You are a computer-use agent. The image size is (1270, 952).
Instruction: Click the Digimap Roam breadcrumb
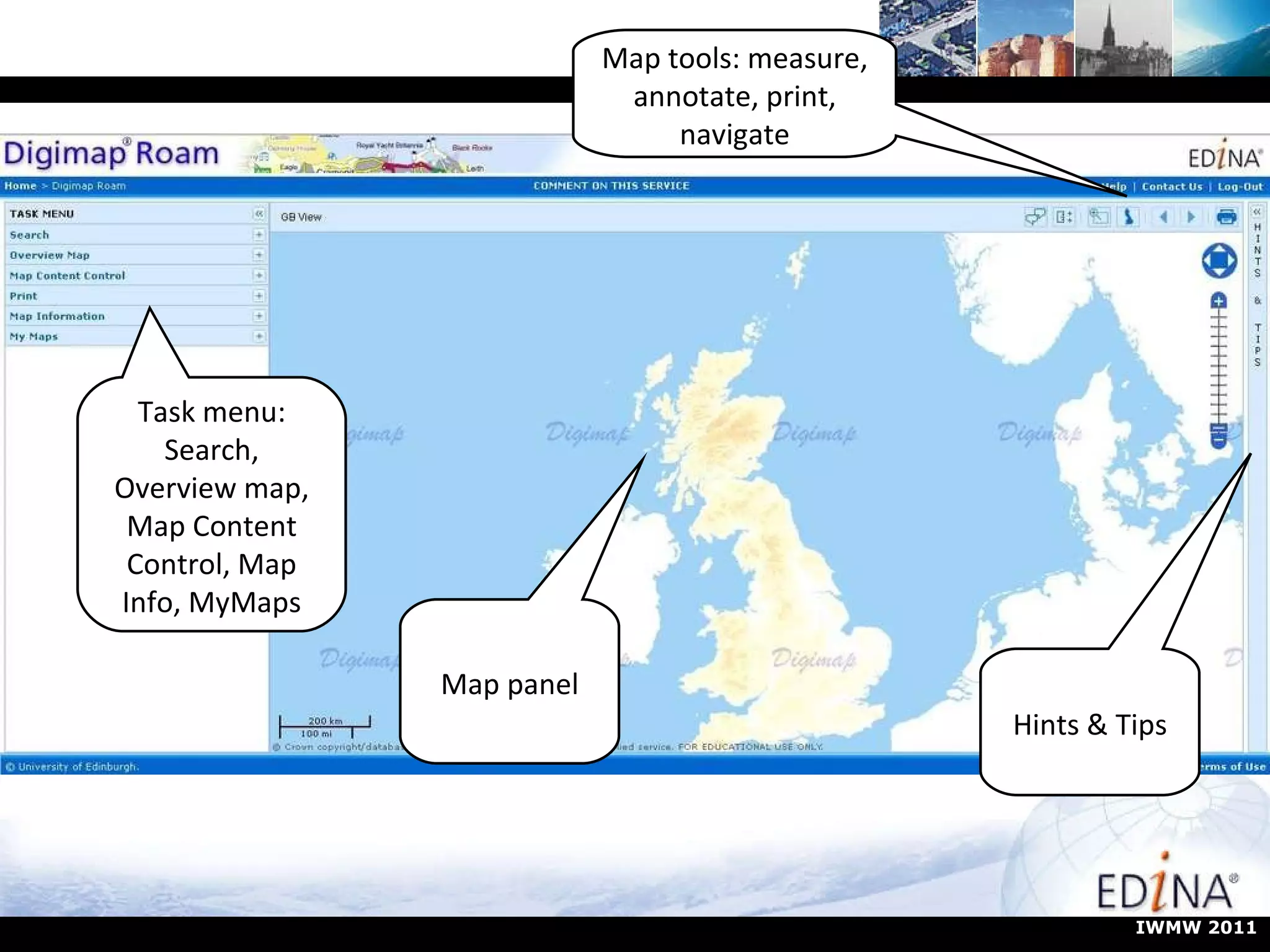click(x=89, y=186)
